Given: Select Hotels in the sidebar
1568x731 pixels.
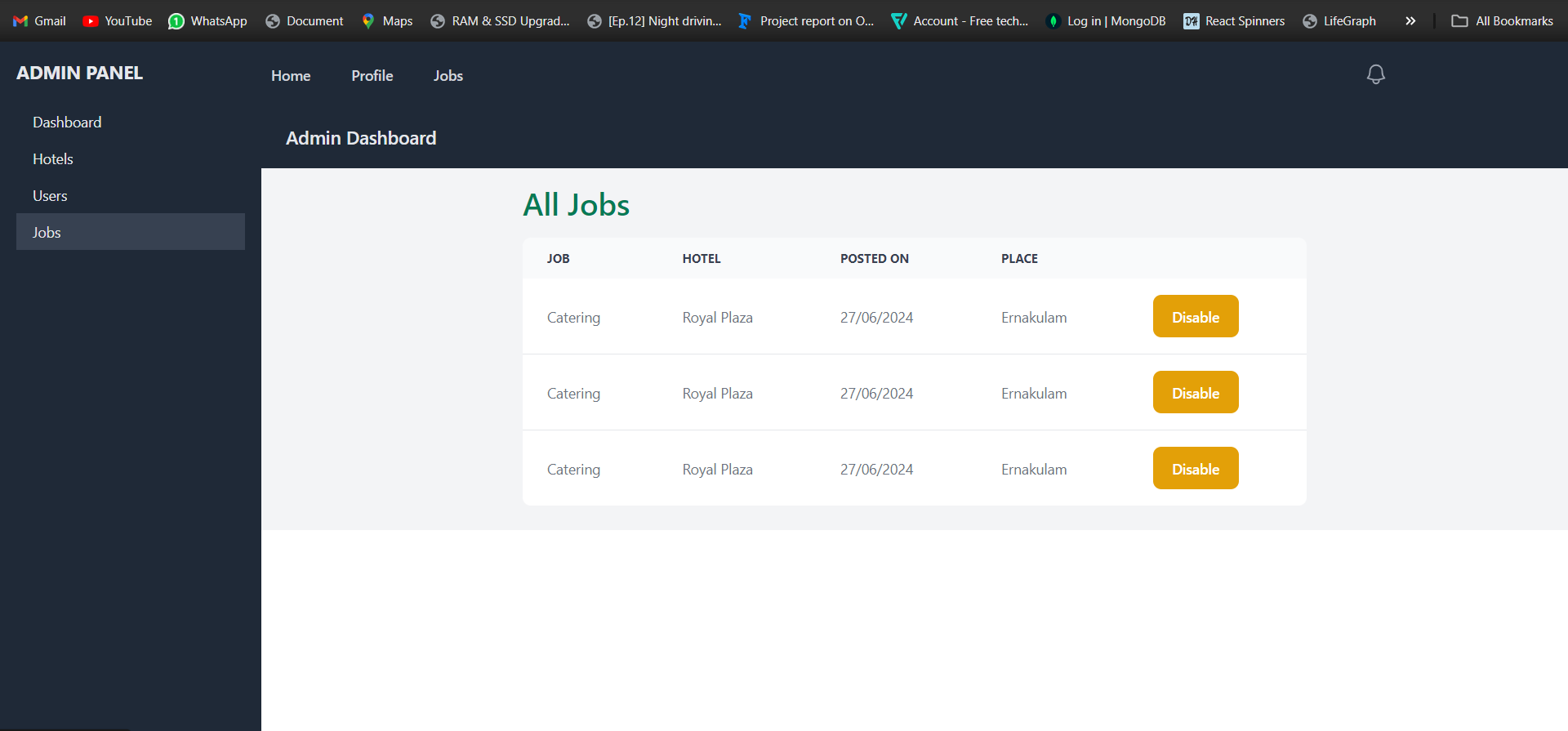Looking at the screenshot, I should 131,159.
